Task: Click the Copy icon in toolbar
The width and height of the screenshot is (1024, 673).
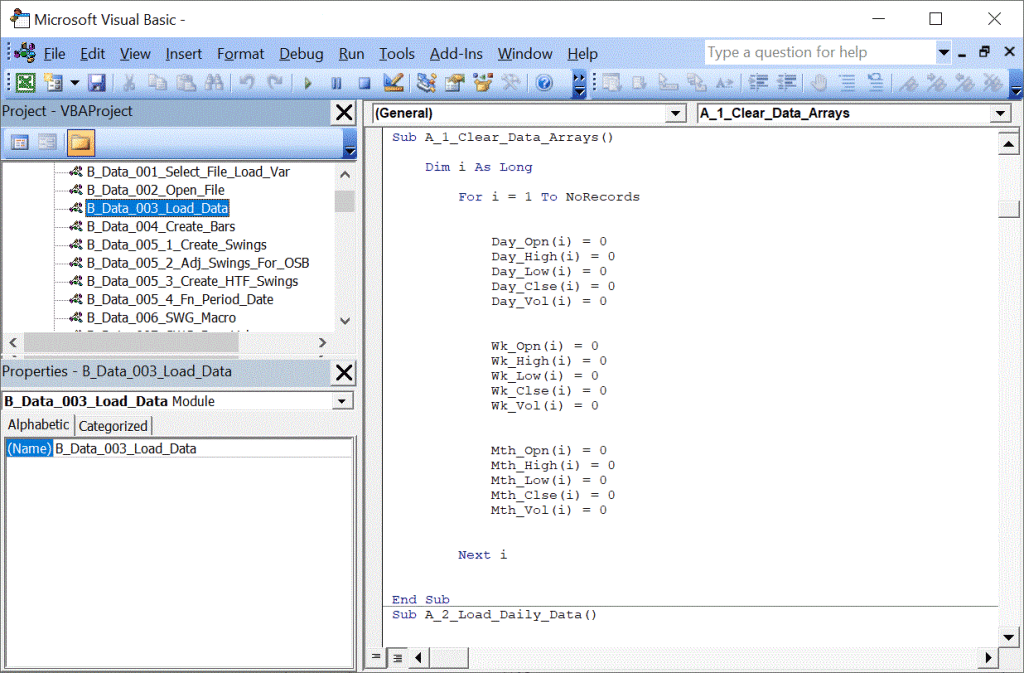Action: pyautogui.click(x=157, y=82)
